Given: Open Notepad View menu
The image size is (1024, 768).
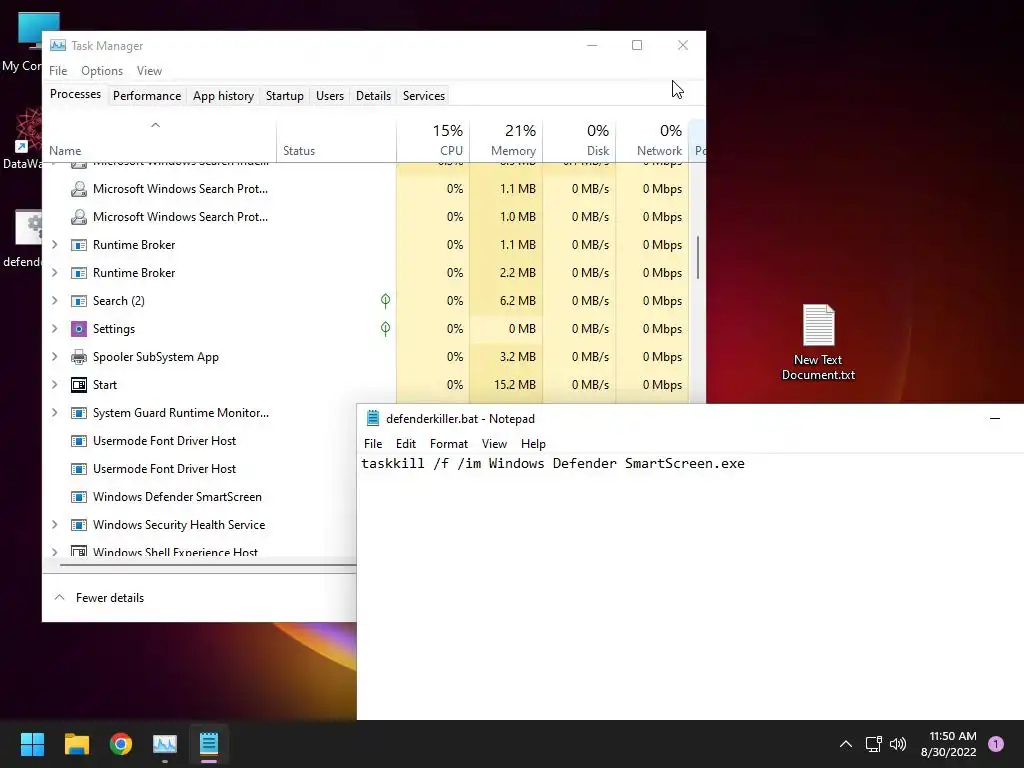Looking at the screenshot, I should coord(494,443).
